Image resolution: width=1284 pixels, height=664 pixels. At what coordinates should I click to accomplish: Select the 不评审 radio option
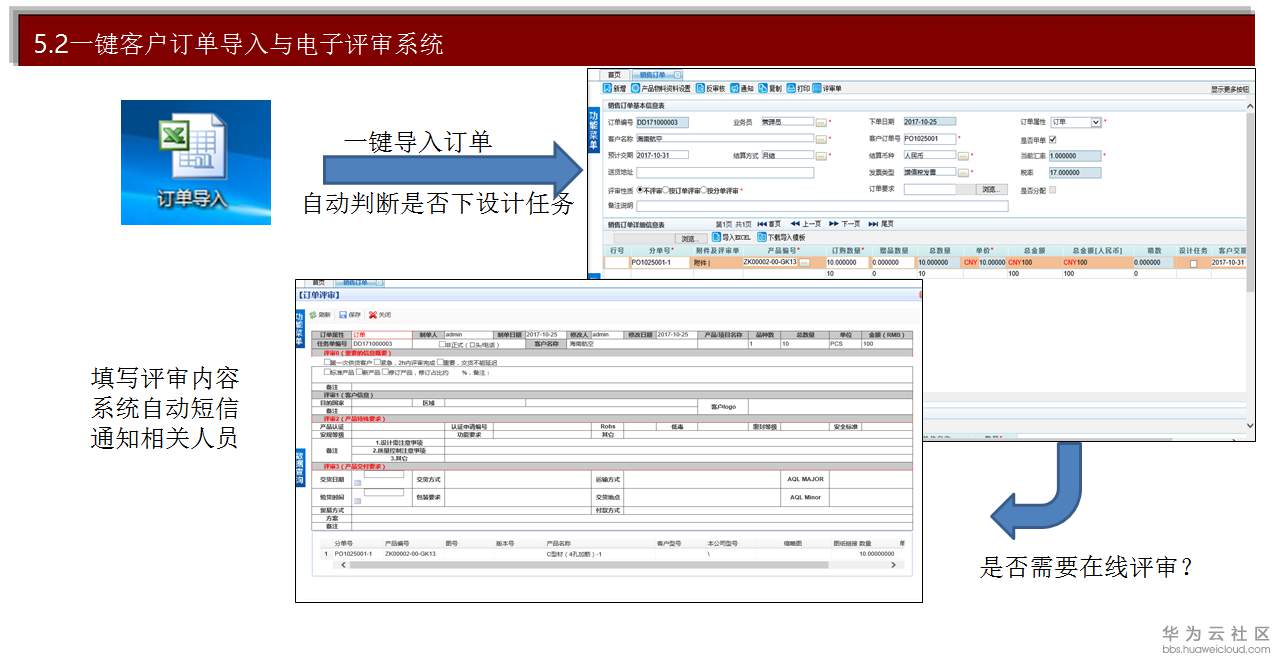(640, 190)
